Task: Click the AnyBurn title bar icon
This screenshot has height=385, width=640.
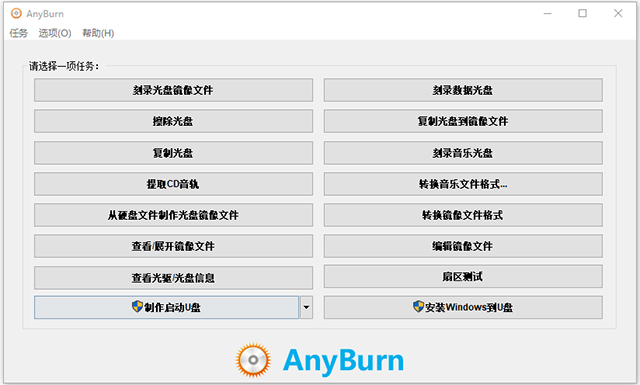Action: pyautogui.click(x=16, y=13)
